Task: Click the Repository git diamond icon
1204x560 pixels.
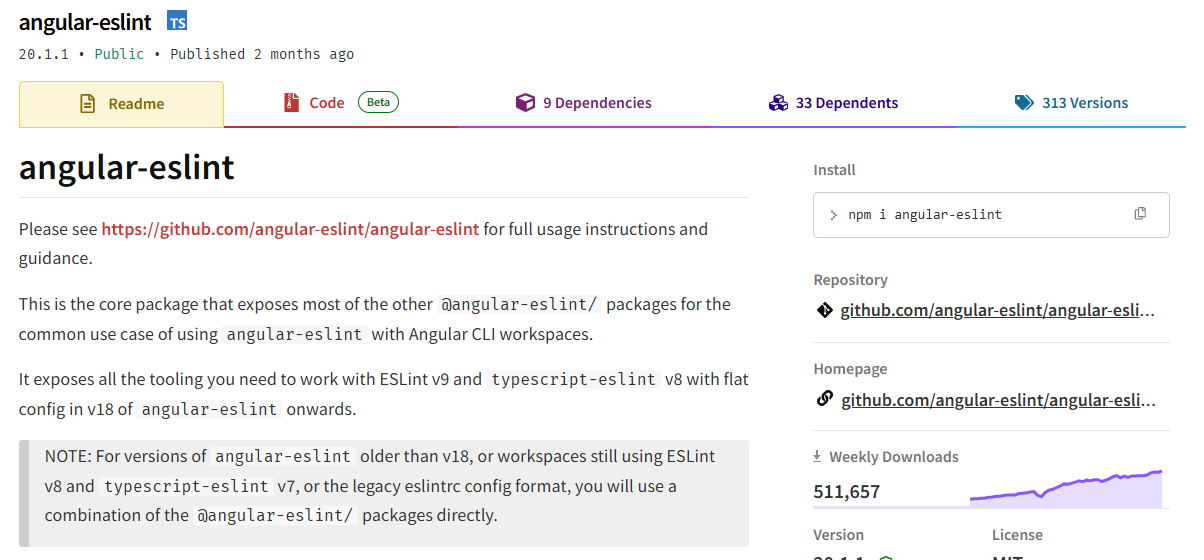Action: coord(824,310)
